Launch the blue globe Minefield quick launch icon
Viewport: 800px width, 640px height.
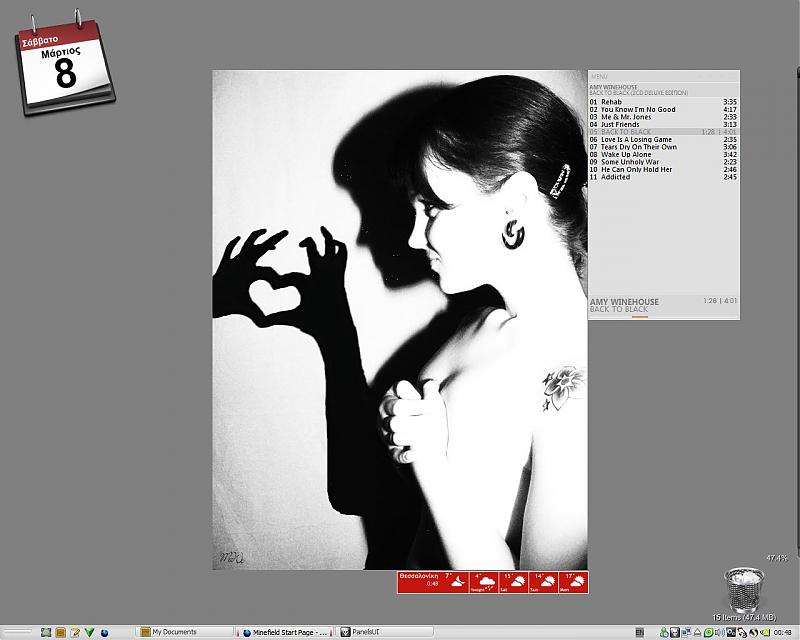click(x=104, y=633)
